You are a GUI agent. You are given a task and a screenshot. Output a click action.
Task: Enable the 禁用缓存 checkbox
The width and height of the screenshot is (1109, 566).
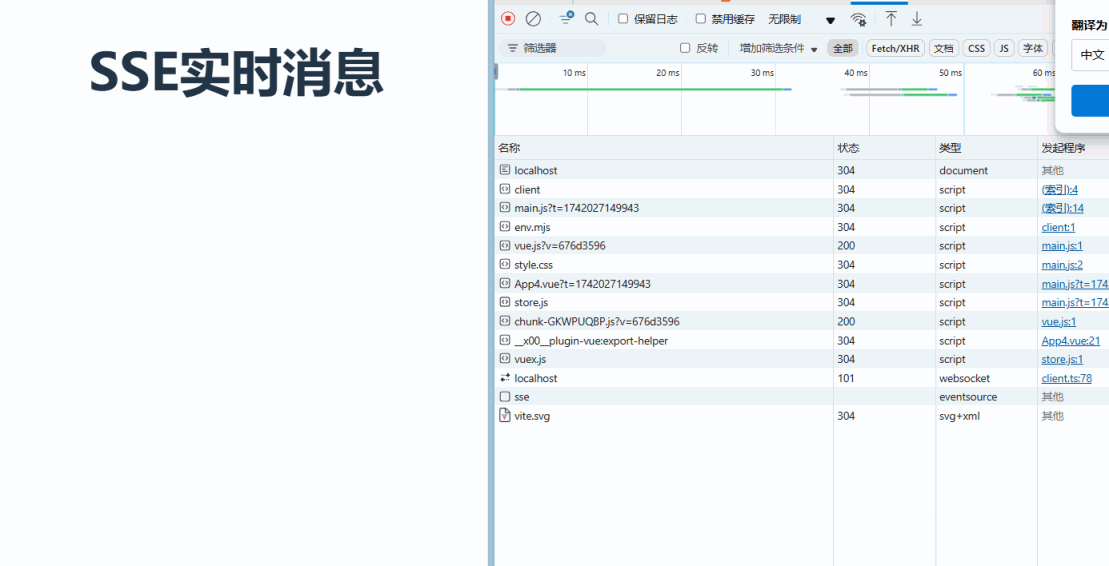[701, 19]
